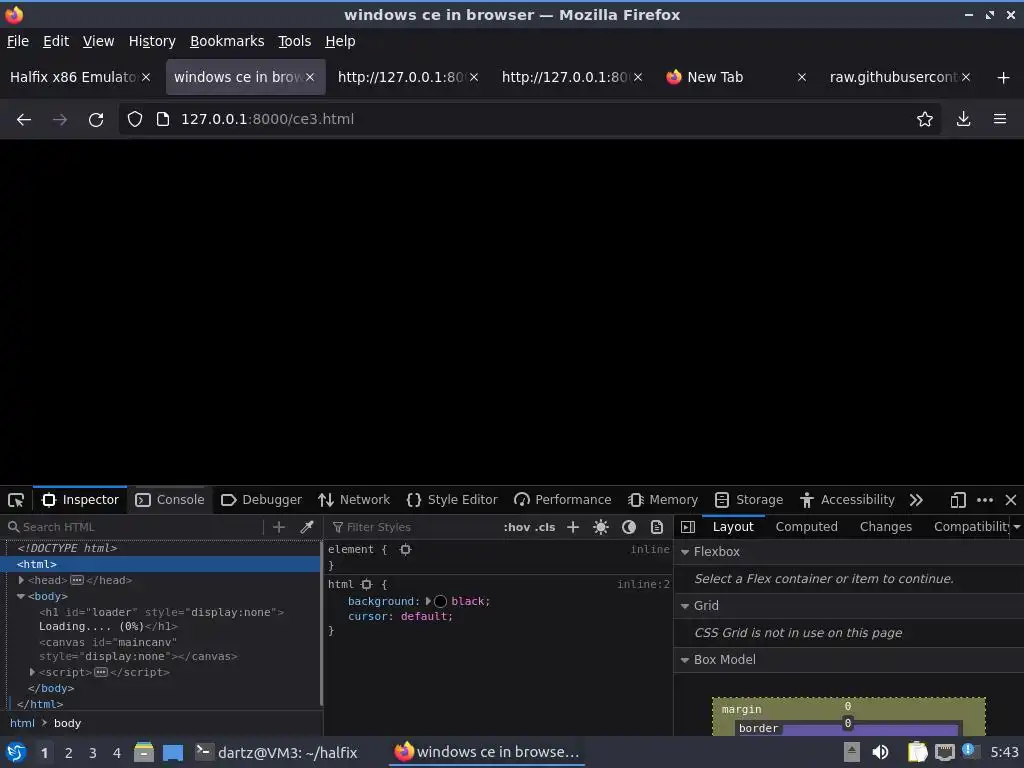1024x768 pixels.
Task: Open a new tab with plus button
Action: click(x=1004, y=78)
